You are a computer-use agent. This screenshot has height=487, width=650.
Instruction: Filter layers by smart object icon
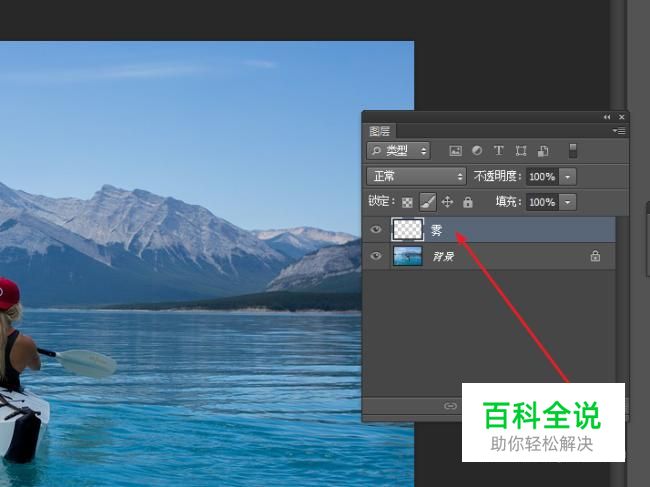[x=543, y=151]
